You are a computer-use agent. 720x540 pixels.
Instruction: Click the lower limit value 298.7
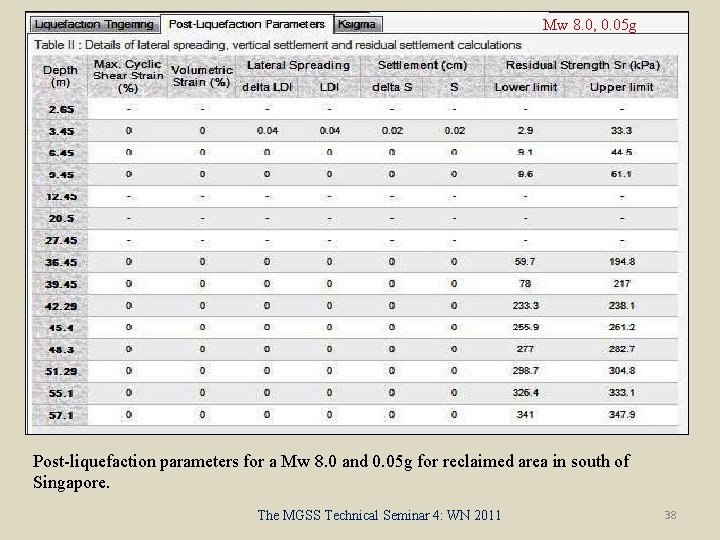click(526, 371)
